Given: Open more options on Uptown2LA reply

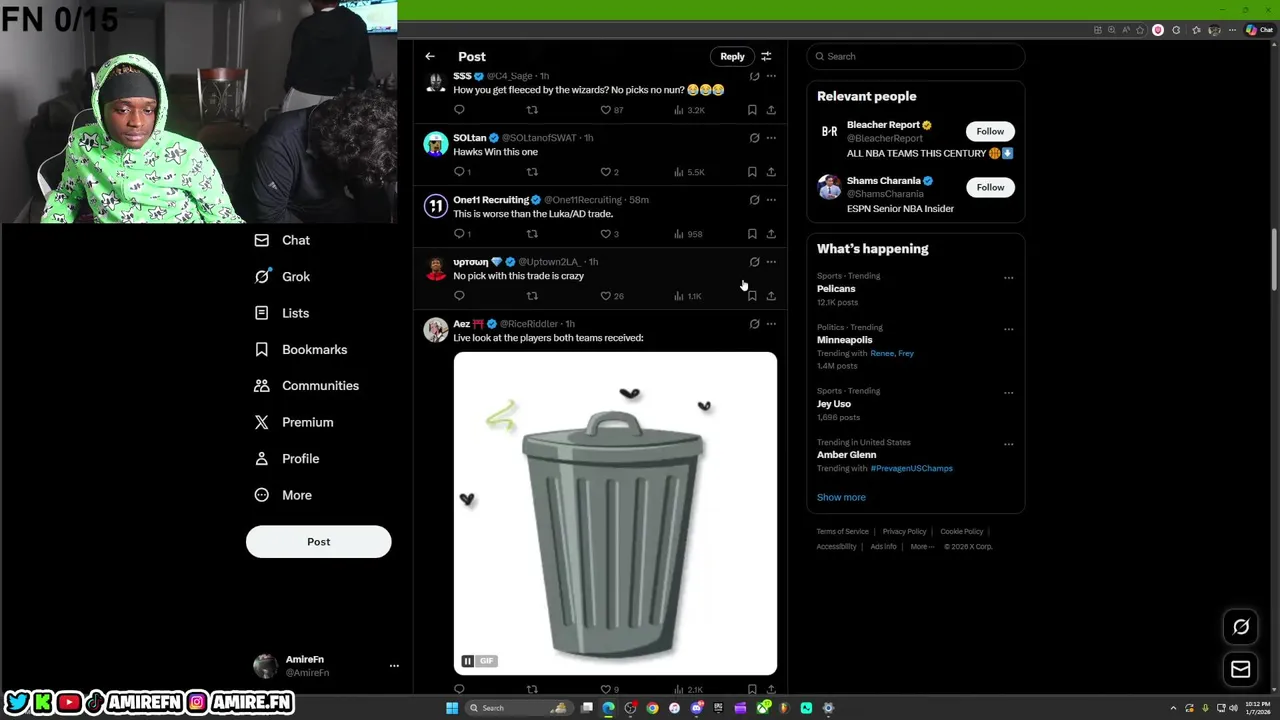Looking at the screenshot, I should 771,262.
